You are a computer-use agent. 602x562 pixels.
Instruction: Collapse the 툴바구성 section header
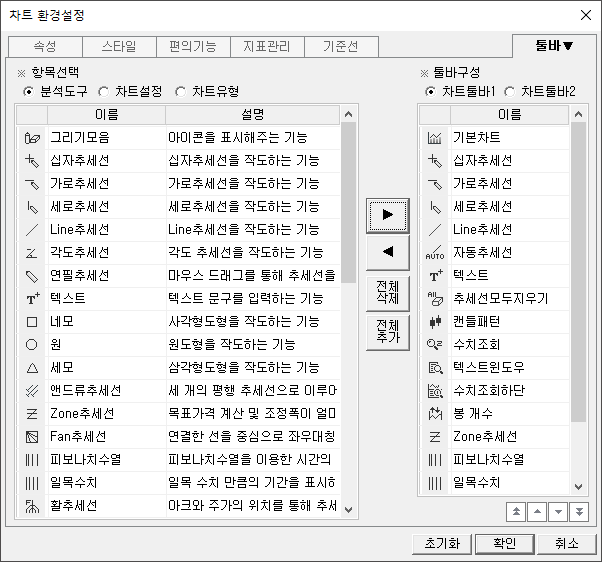(x=424, y=73)
